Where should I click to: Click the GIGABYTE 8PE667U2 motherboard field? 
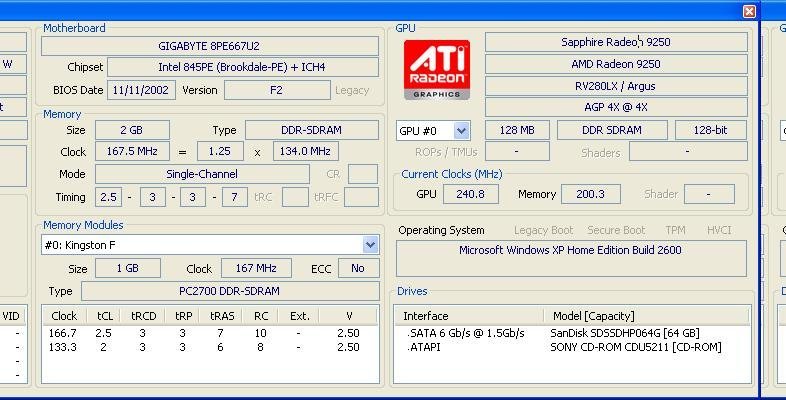click(210, 46)
